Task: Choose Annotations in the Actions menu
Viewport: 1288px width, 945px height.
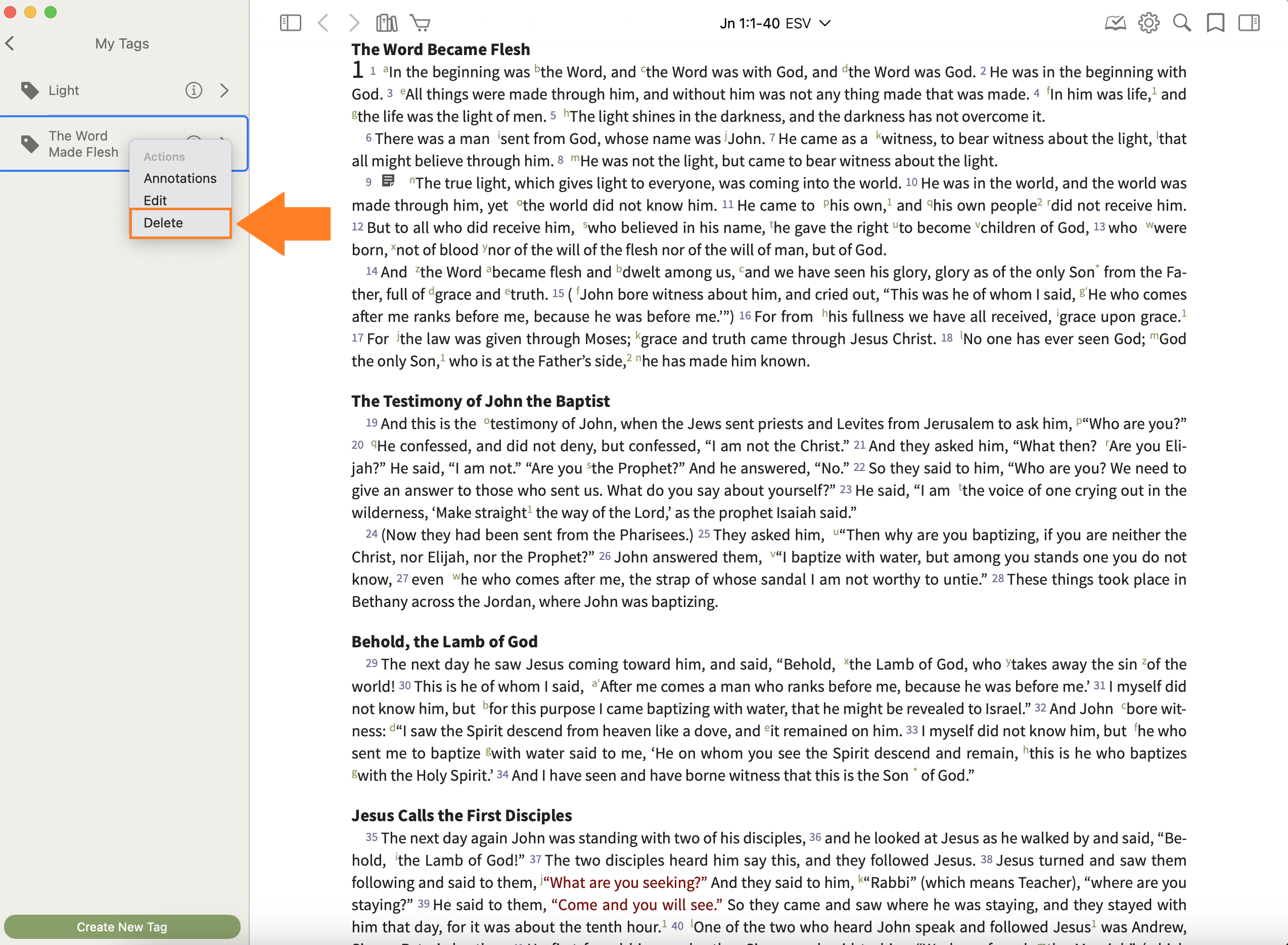Action: 179,178
